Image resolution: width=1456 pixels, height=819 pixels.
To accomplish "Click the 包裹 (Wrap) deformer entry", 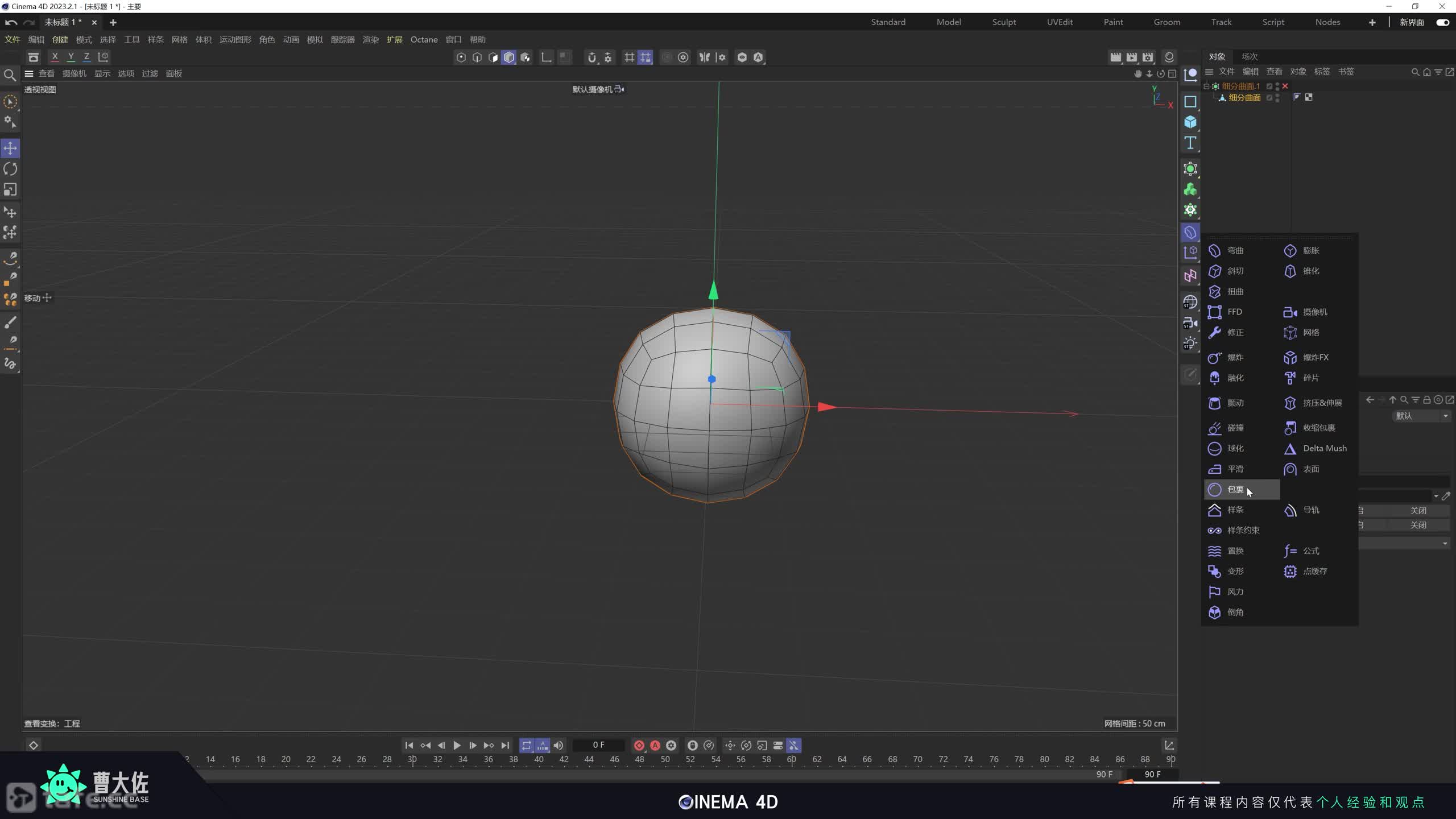I will (1234, 489).
